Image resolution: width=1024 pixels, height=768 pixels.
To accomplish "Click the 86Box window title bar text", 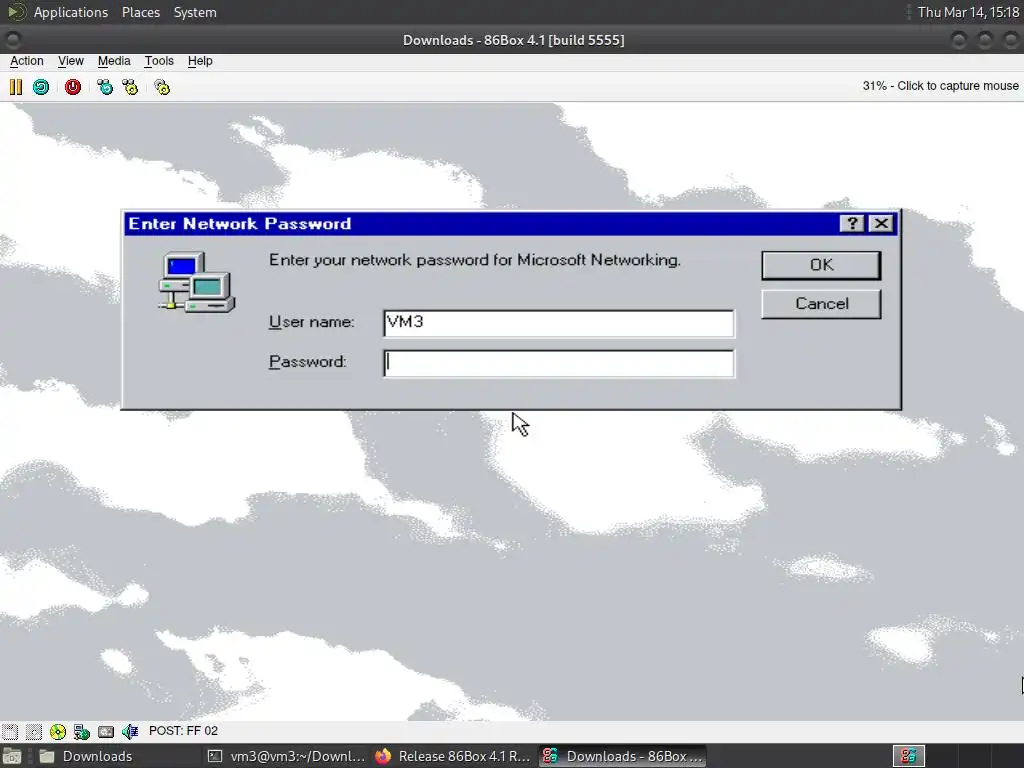I will [513, 40].
